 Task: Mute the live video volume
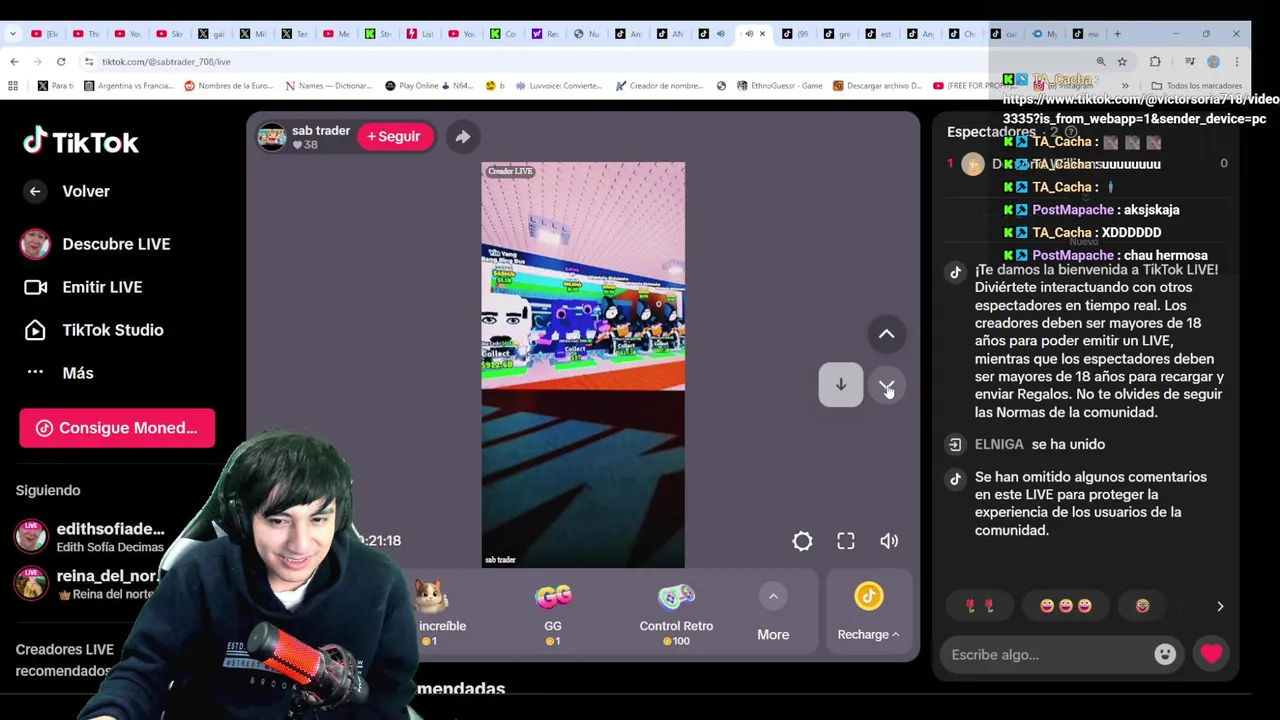889,541
